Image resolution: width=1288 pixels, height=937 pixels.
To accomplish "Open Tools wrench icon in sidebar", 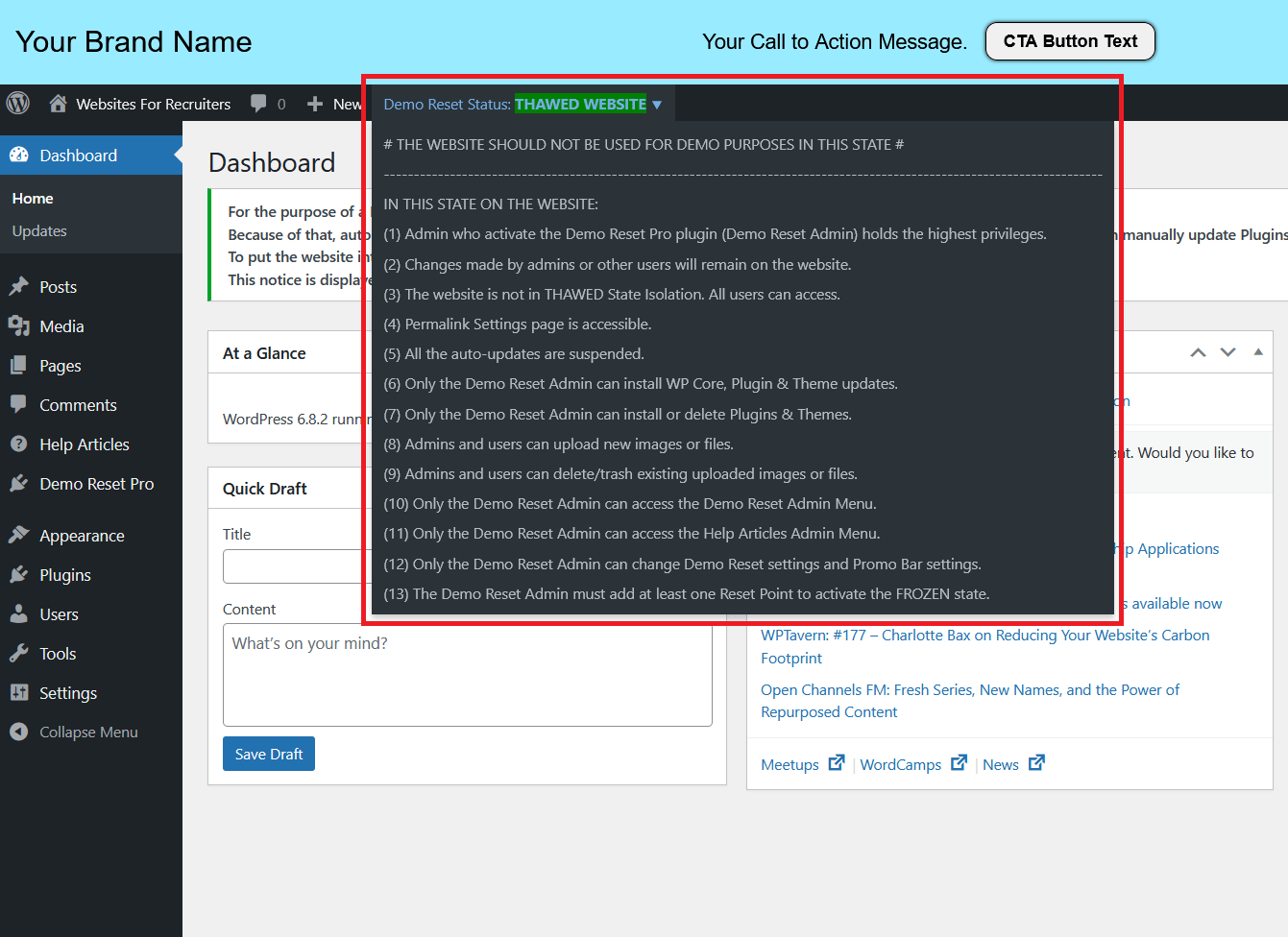I will [x=19, y=653].
